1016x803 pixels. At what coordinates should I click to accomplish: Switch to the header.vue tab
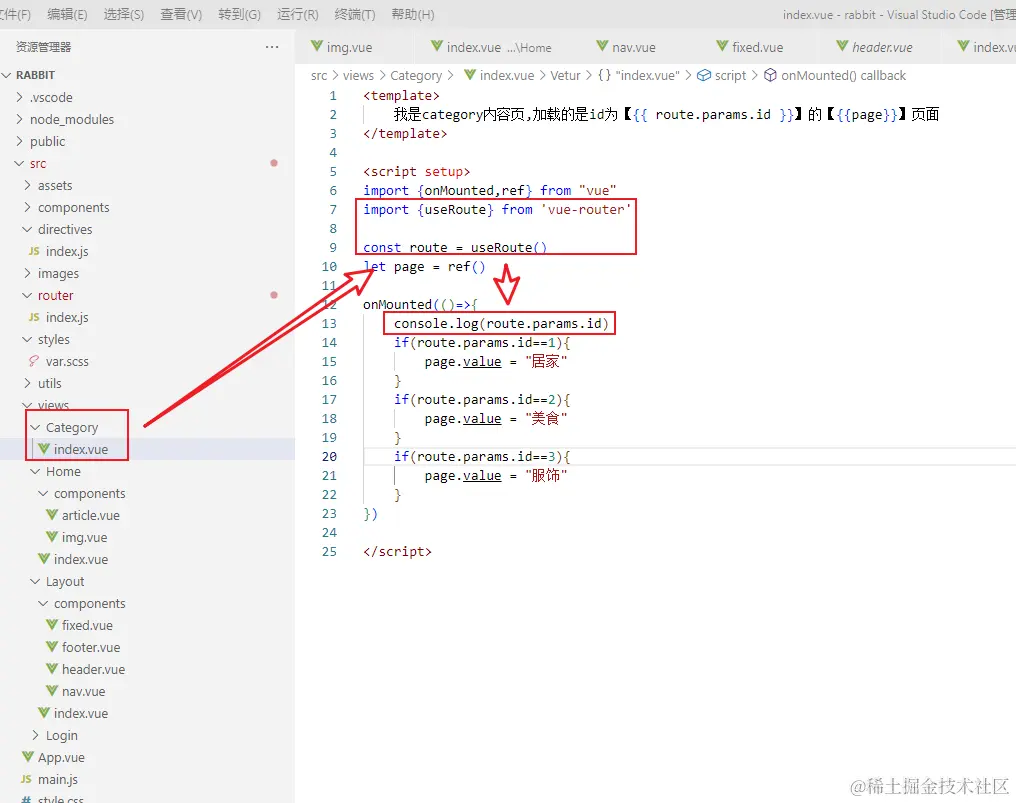pyautogui.click(x=883, y=47)
